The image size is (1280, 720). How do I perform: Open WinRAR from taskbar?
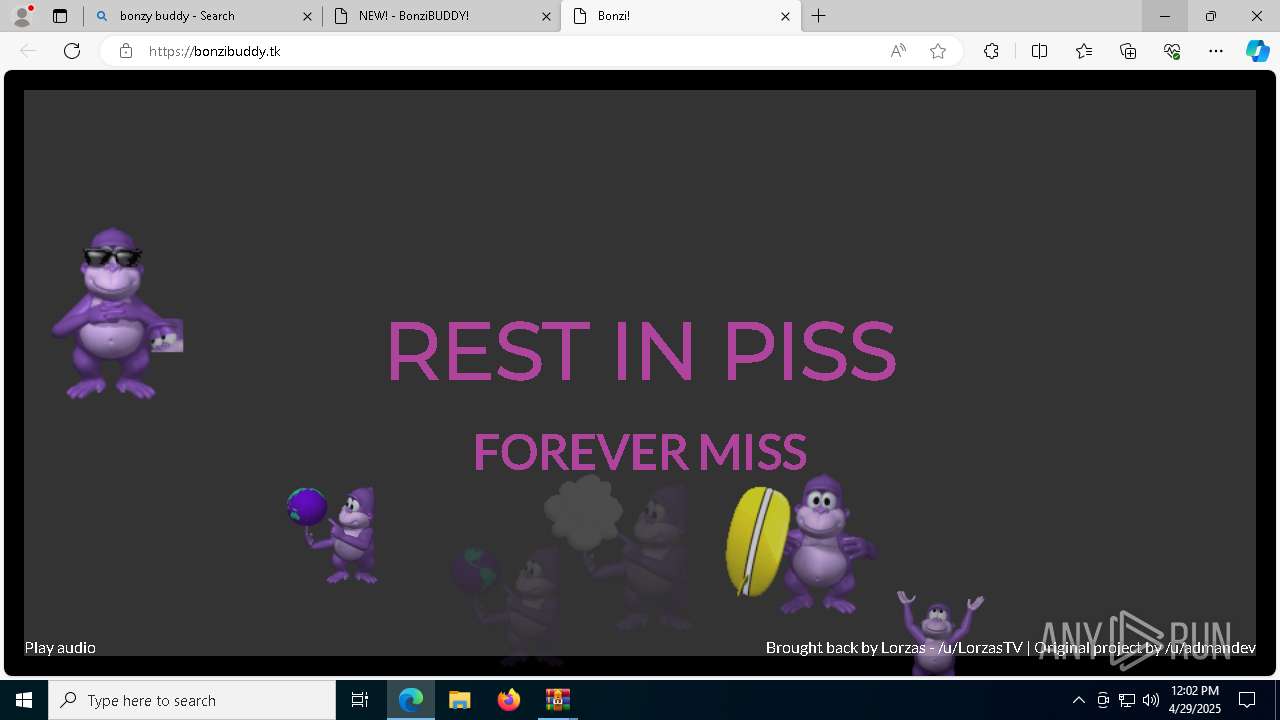pos(557,700)
